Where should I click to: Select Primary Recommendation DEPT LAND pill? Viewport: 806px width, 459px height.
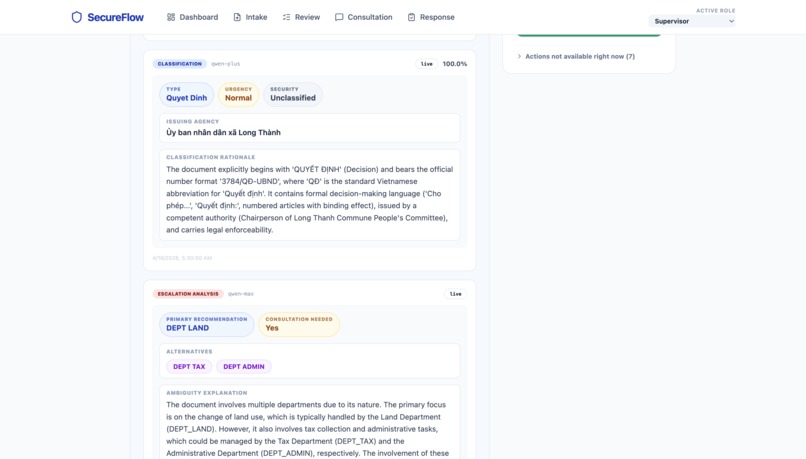click(207, 324)
